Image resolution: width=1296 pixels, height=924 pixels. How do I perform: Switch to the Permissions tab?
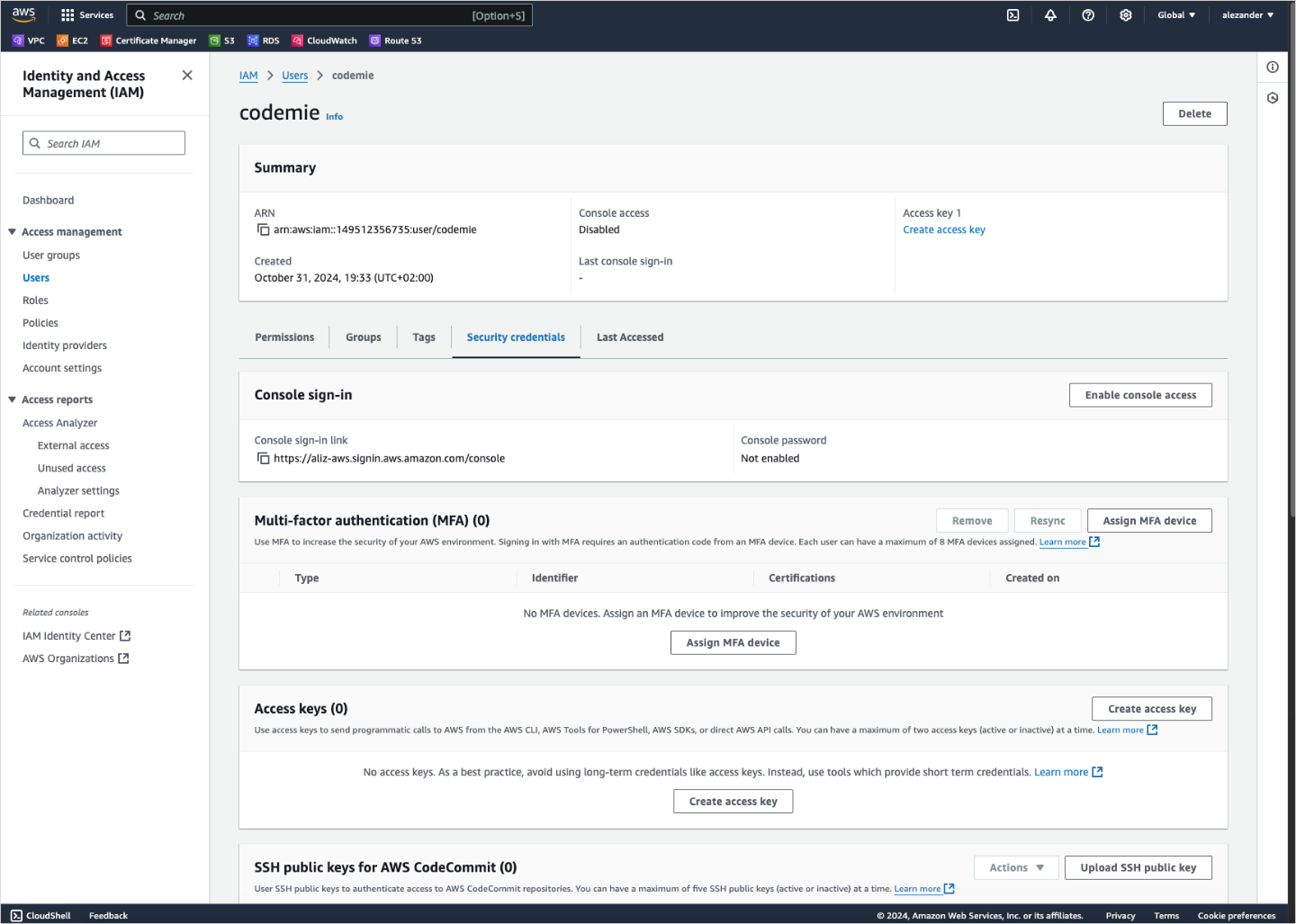pyautogui.click(x=283, y=336)
